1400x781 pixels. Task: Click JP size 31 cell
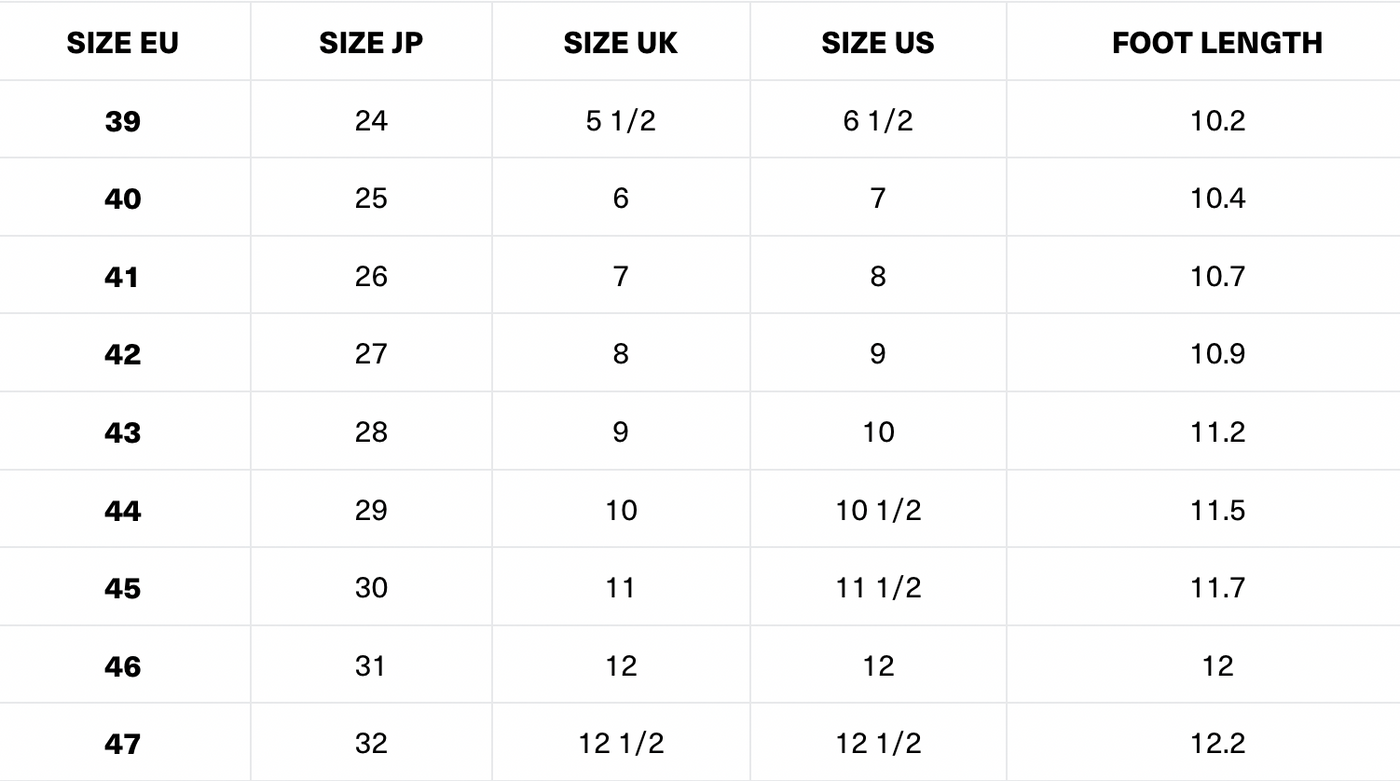371,666
